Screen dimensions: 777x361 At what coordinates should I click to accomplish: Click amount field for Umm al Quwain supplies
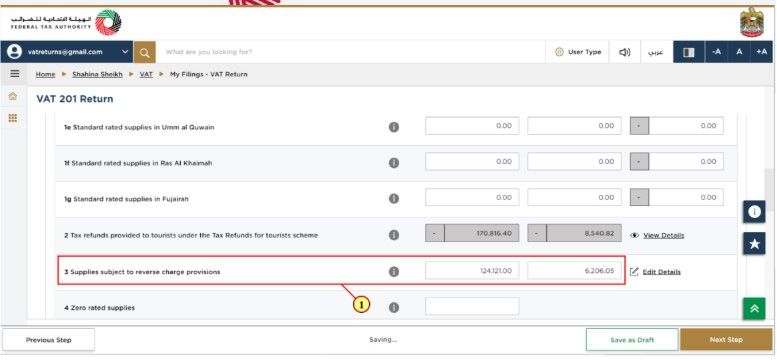point(472,126)
